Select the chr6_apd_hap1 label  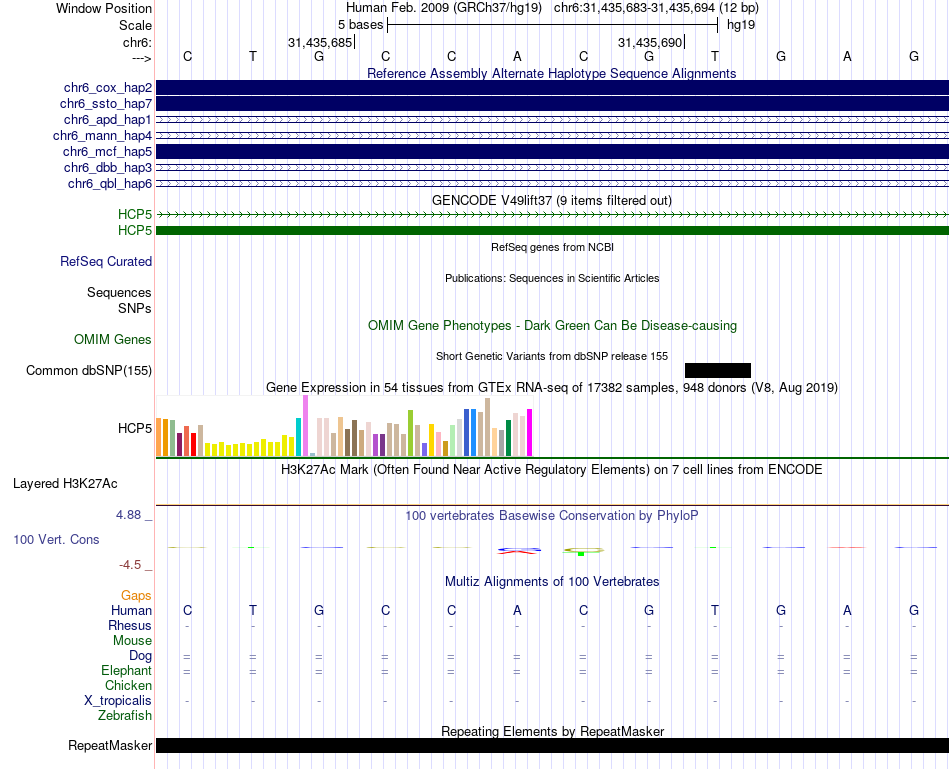pyautogui.click(x=108, y=119)
